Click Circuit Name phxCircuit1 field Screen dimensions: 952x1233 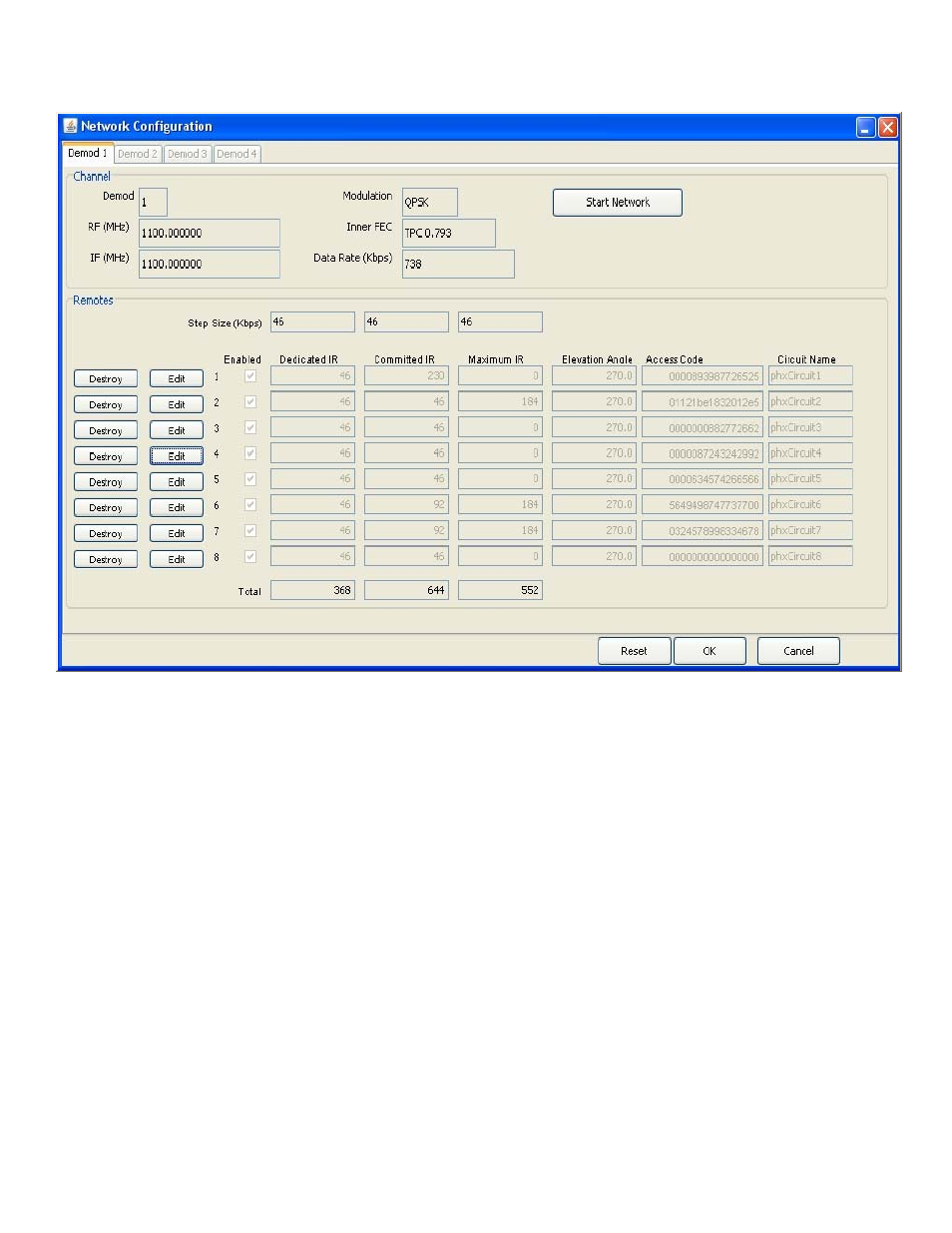810,376
